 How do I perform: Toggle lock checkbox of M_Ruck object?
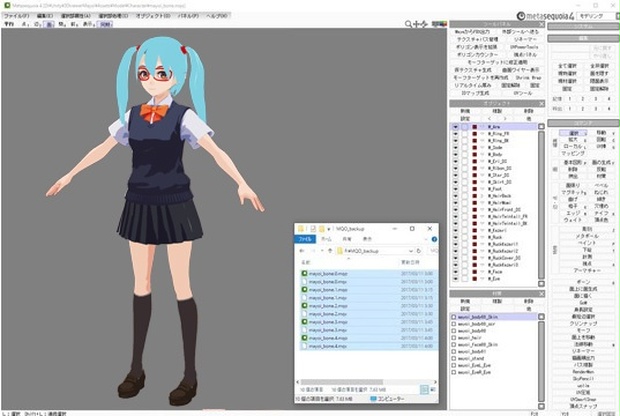click(x=465, y=237)
